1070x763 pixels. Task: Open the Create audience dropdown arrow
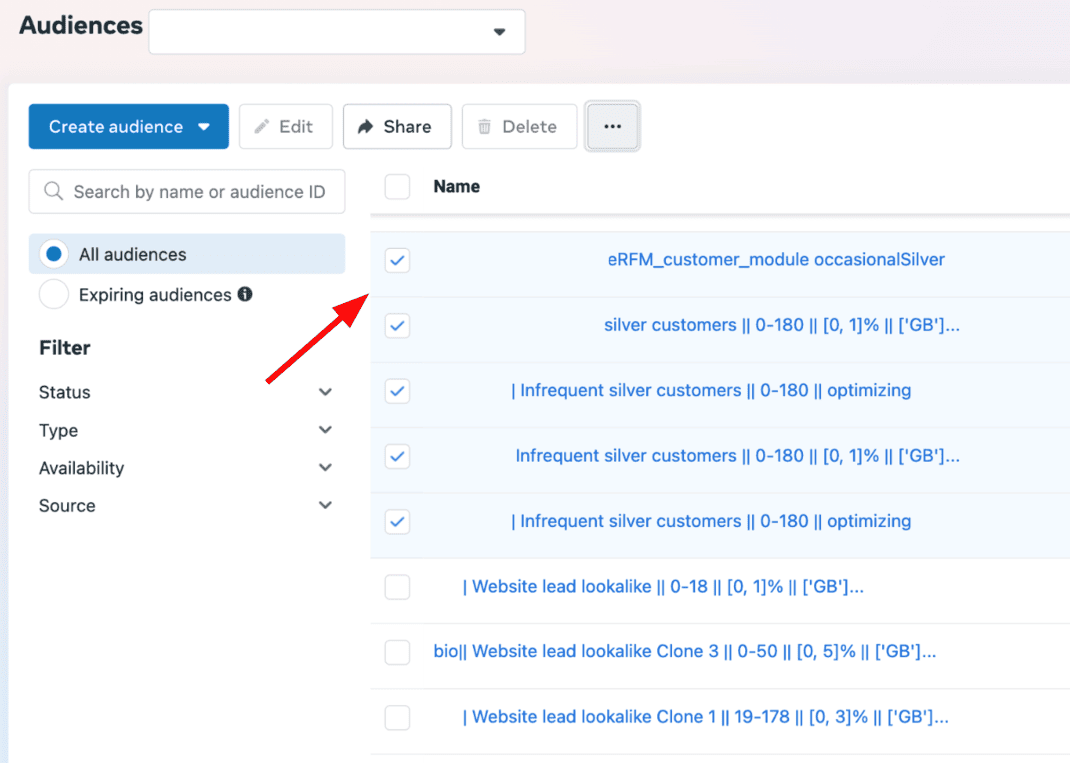203,127
